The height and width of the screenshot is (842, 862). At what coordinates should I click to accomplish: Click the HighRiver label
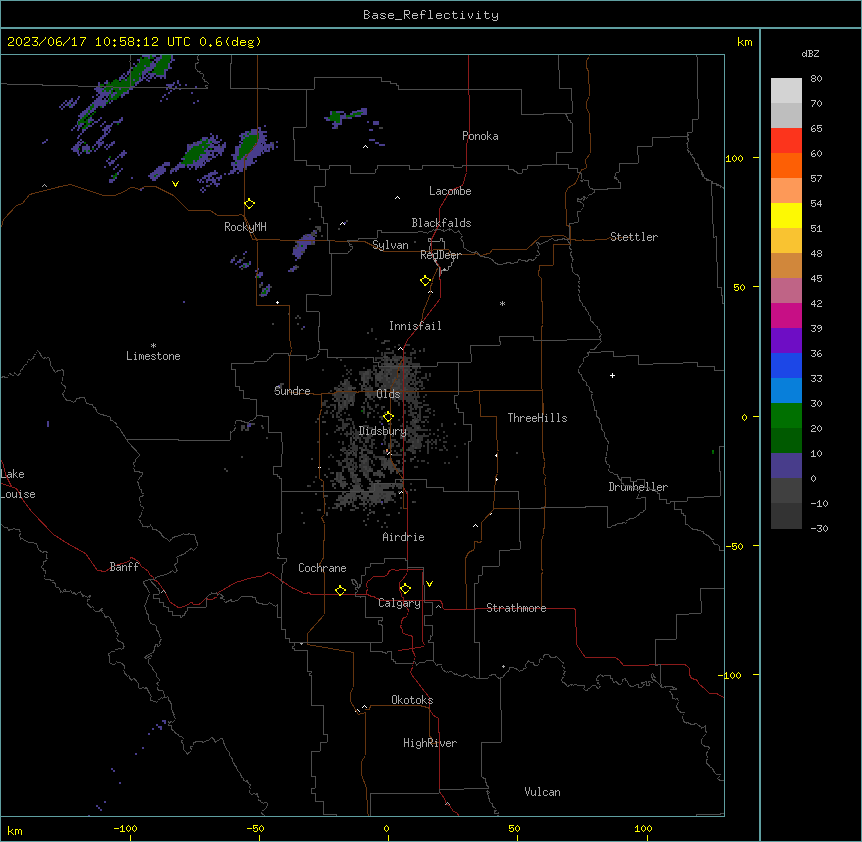pyautogui.click(x=430, y=743)
